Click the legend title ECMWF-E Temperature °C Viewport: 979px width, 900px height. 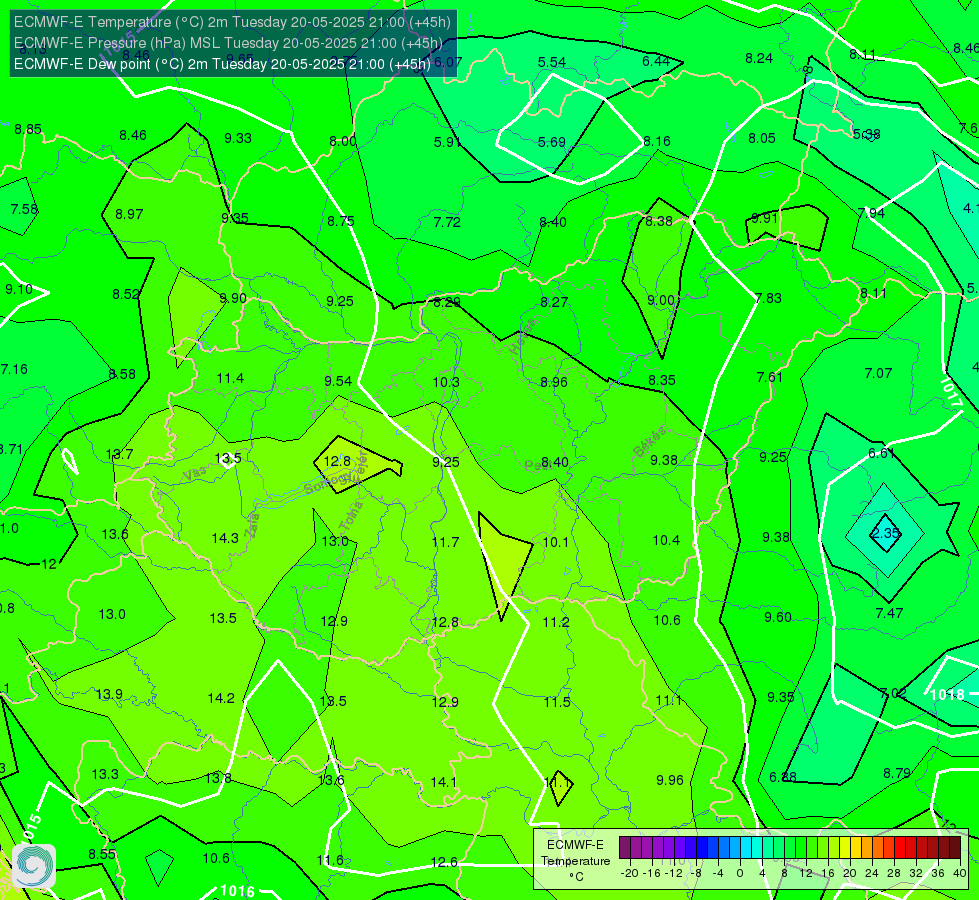[575, 861]
